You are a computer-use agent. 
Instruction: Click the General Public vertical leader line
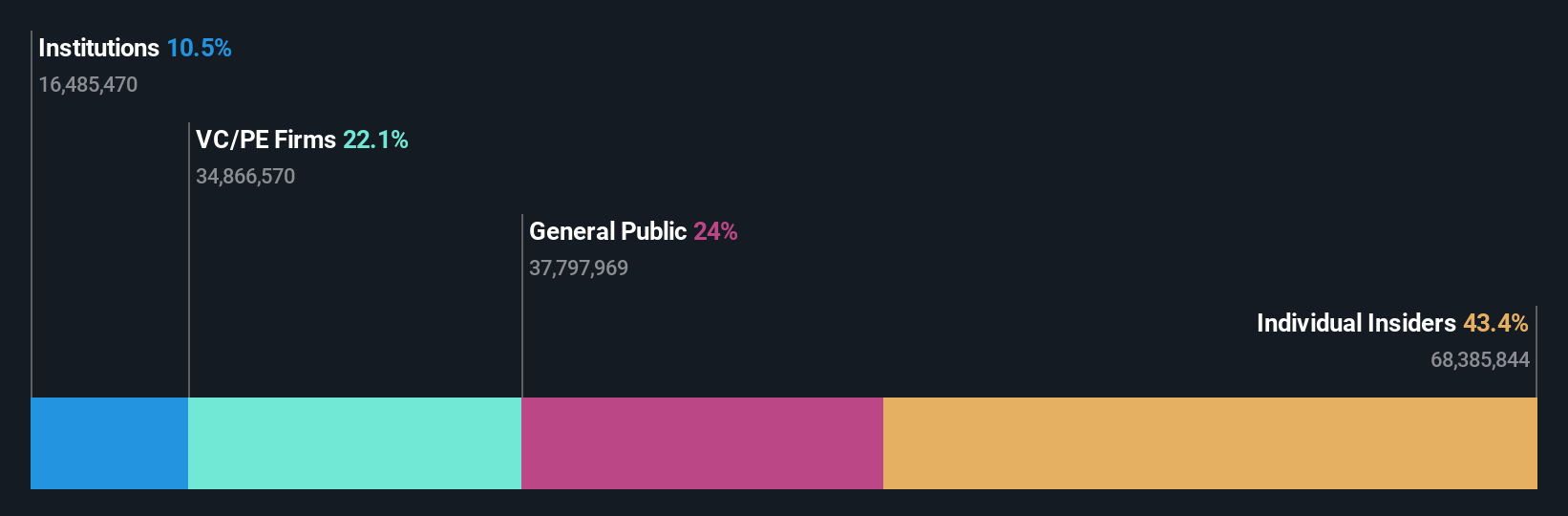[522, 306]
